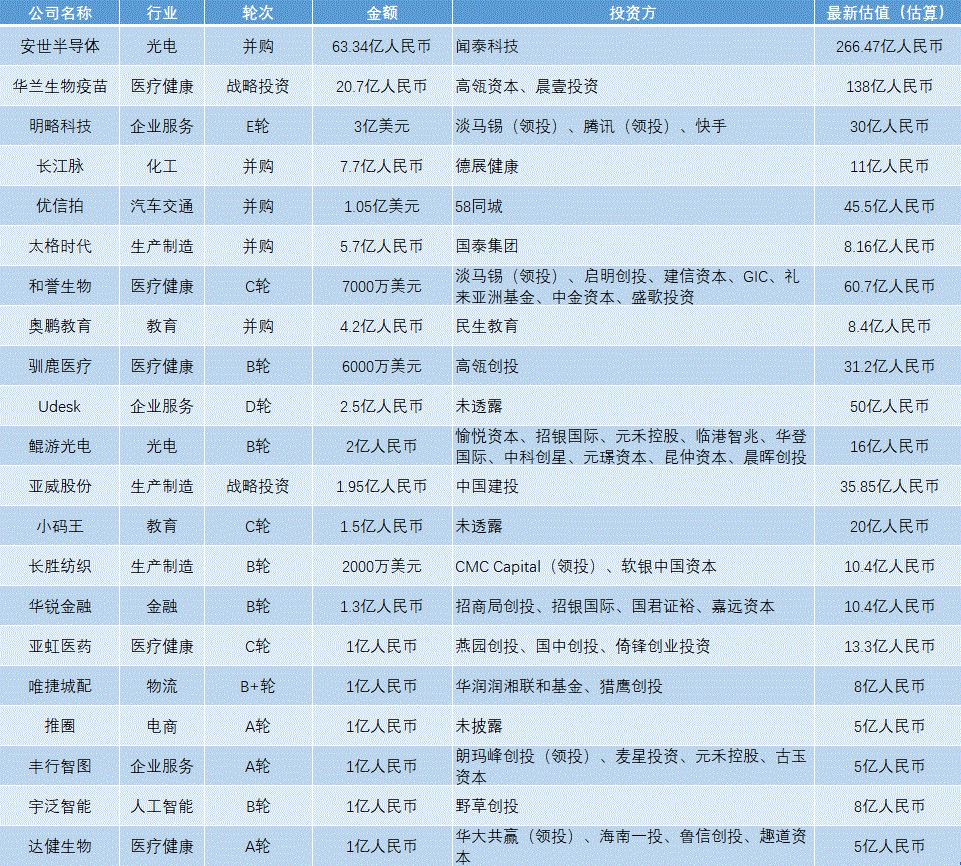The image size is (961, 866).
Task: Select the amount 7.7亿人民币
Action: point(382,165)
